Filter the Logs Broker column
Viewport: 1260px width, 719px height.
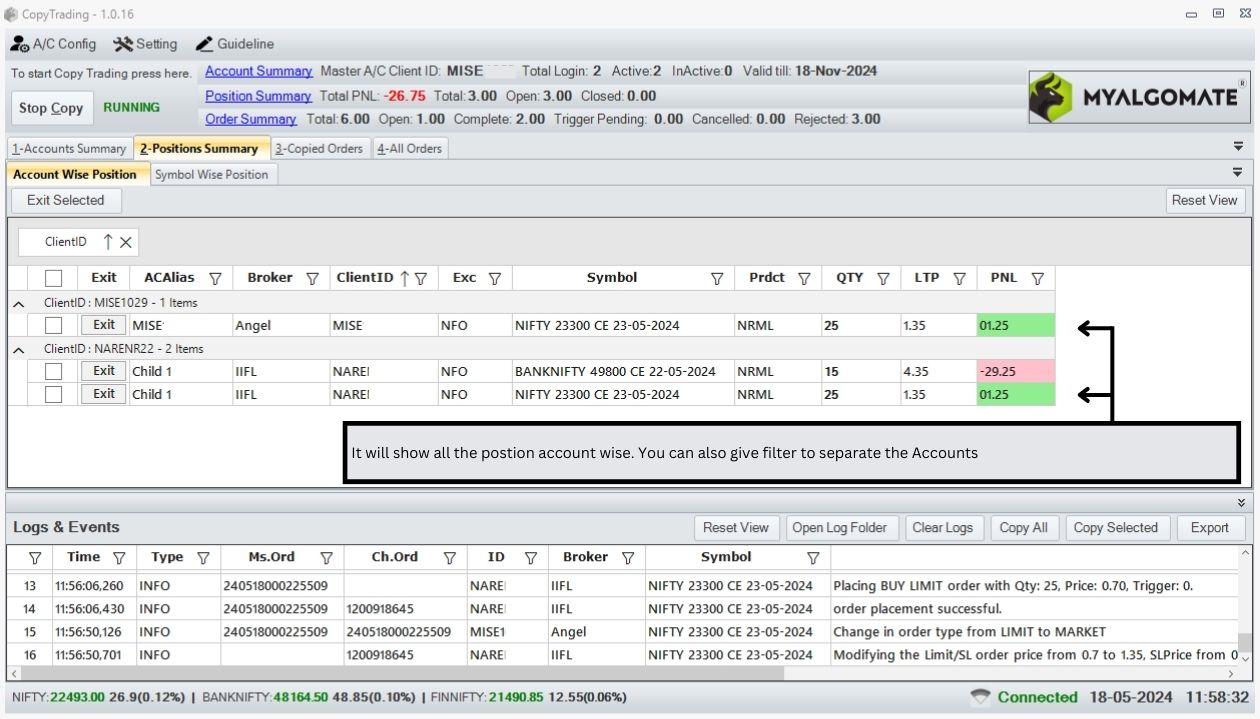pyautogui.click(x=628, y=557)
